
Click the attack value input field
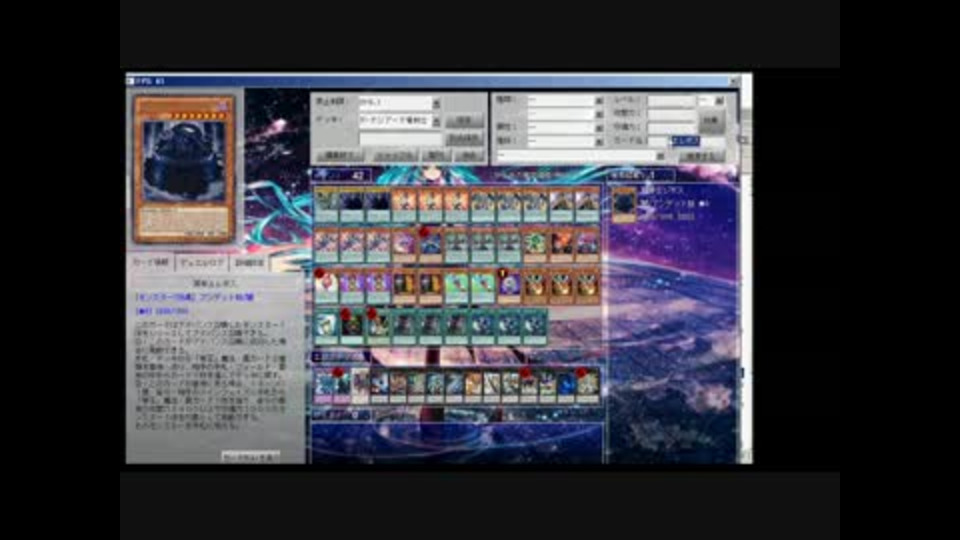point(671,114)
